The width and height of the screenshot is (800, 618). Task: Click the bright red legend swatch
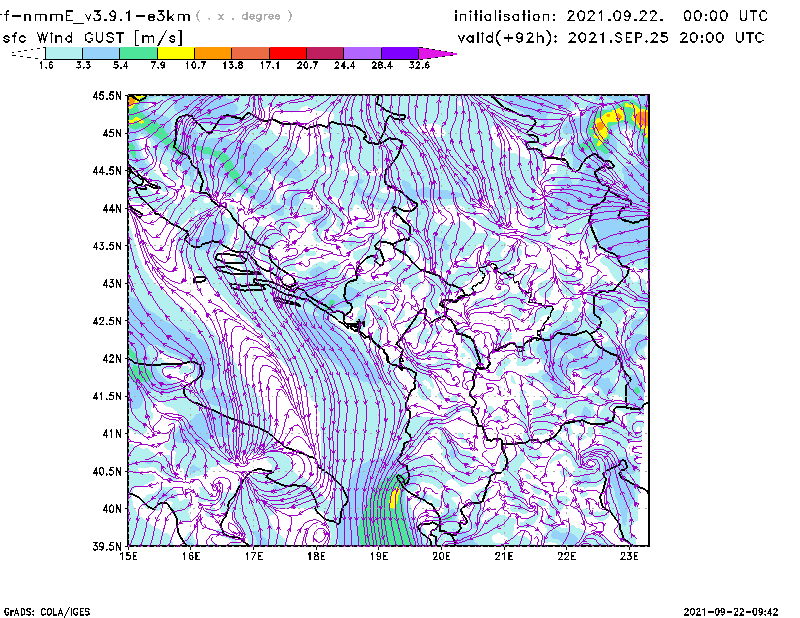(288, 53)
